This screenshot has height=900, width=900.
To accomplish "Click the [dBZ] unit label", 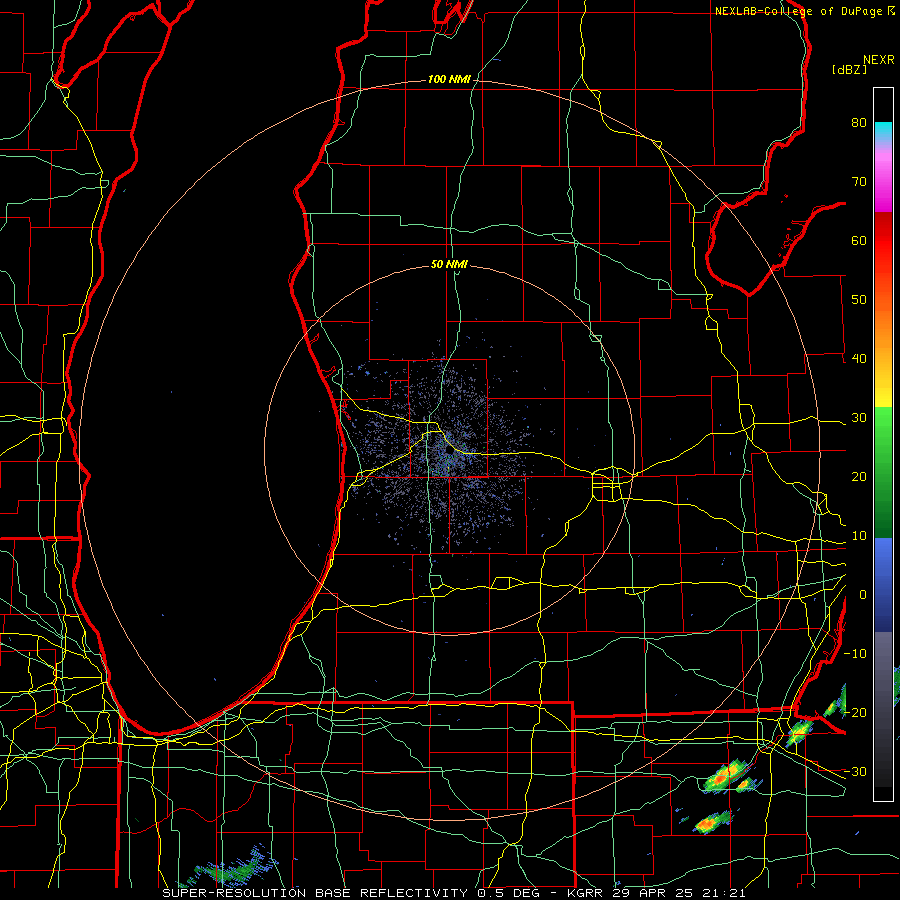I will (x=849, y=69).
